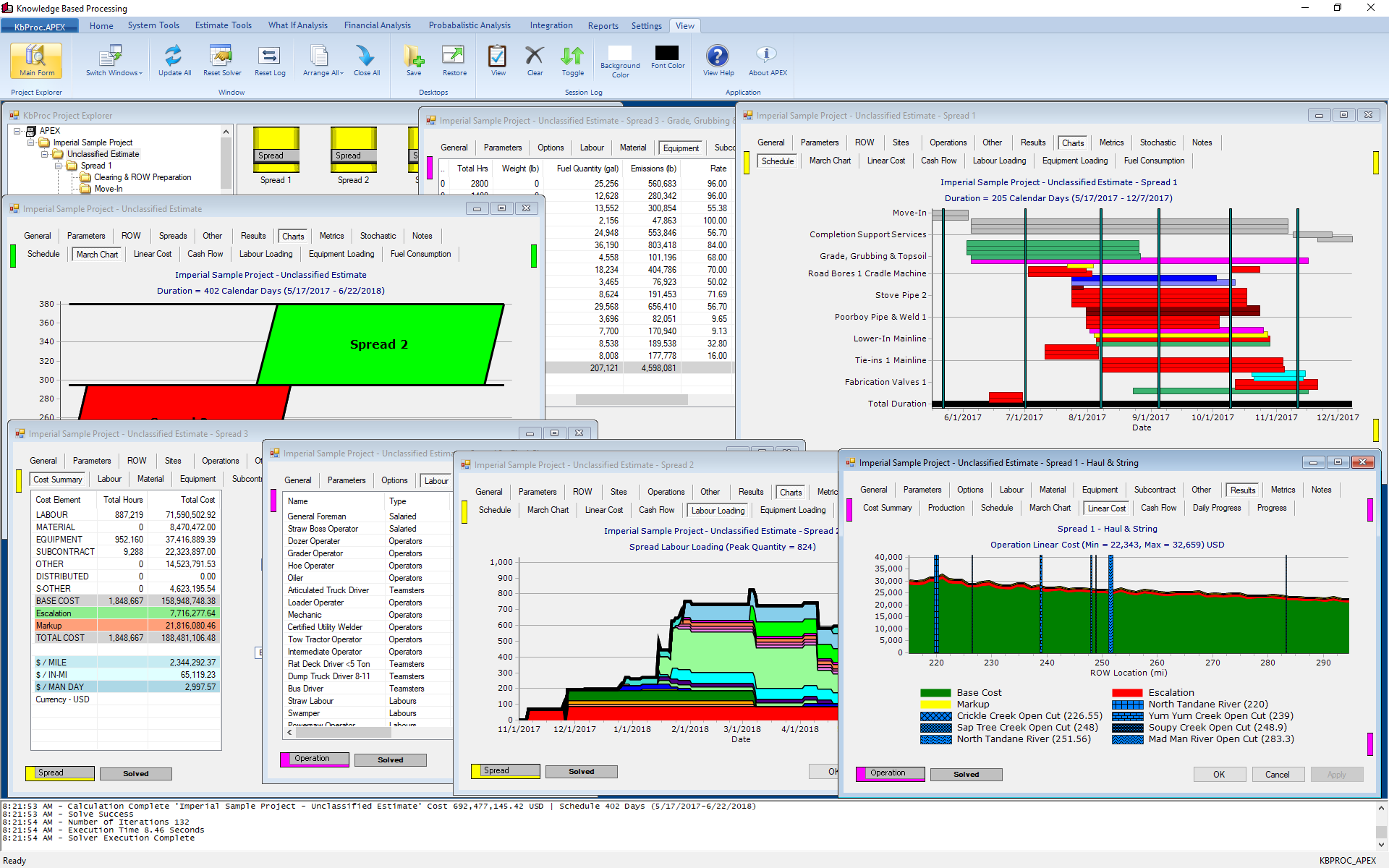Click the Update All icon
Screen dimensions: 1389x868
174,60
